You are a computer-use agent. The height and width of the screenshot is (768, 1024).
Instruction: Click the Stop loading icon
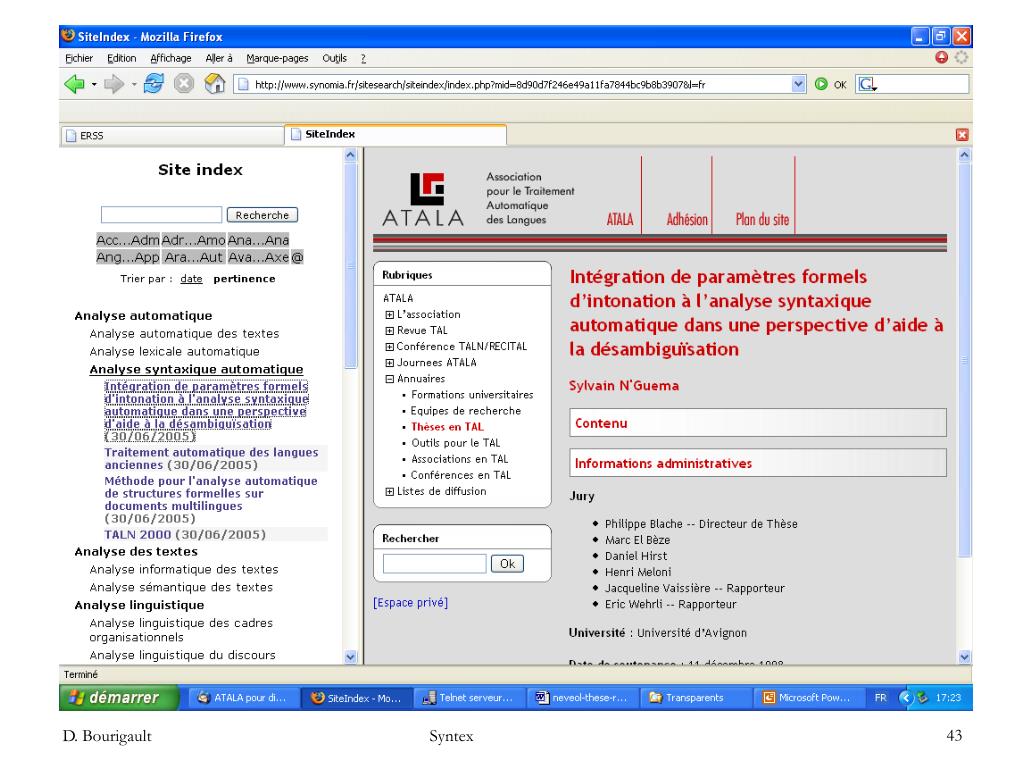click(184, 84)
